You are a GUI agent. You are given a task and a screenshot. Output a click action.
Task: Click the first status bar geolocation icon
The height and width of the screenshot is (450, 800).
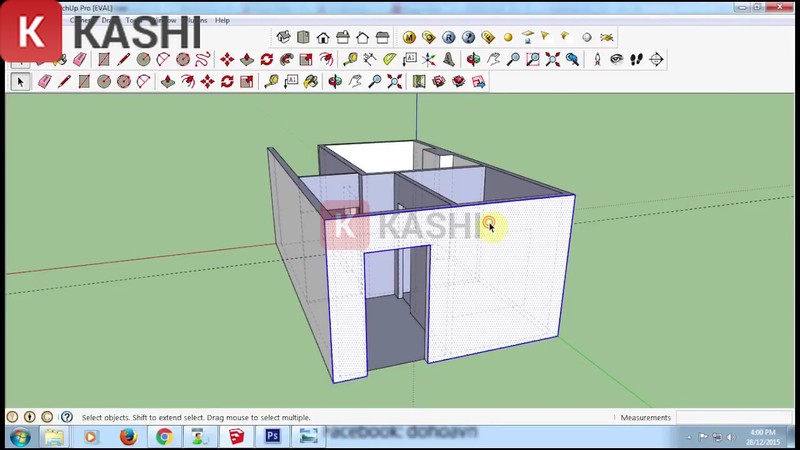point(12,417)
